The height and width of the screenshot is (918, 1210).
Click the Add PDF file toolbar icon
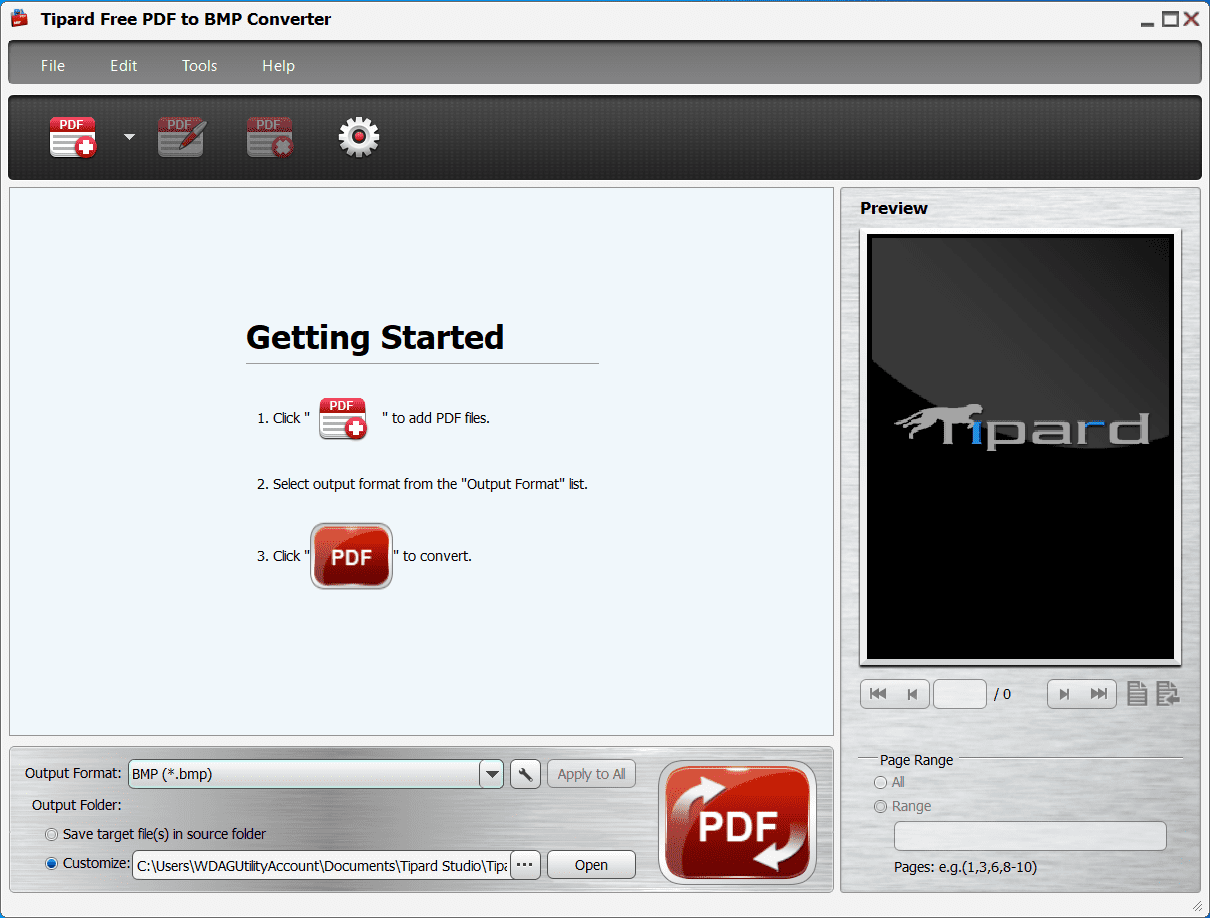tap(73, 137)
